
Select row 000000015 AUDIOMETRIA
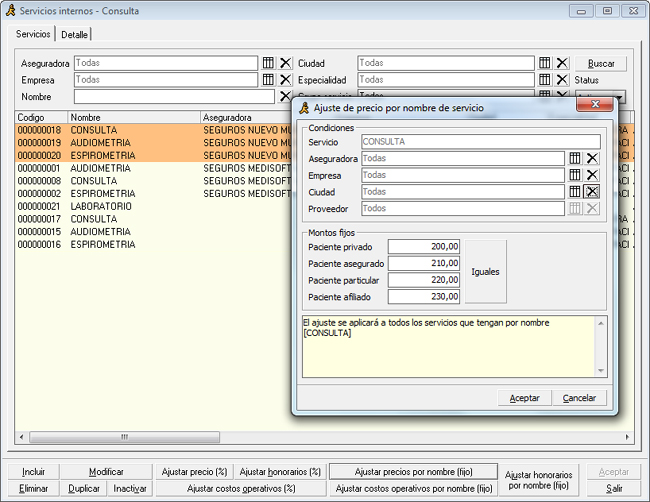coord(153,232)
